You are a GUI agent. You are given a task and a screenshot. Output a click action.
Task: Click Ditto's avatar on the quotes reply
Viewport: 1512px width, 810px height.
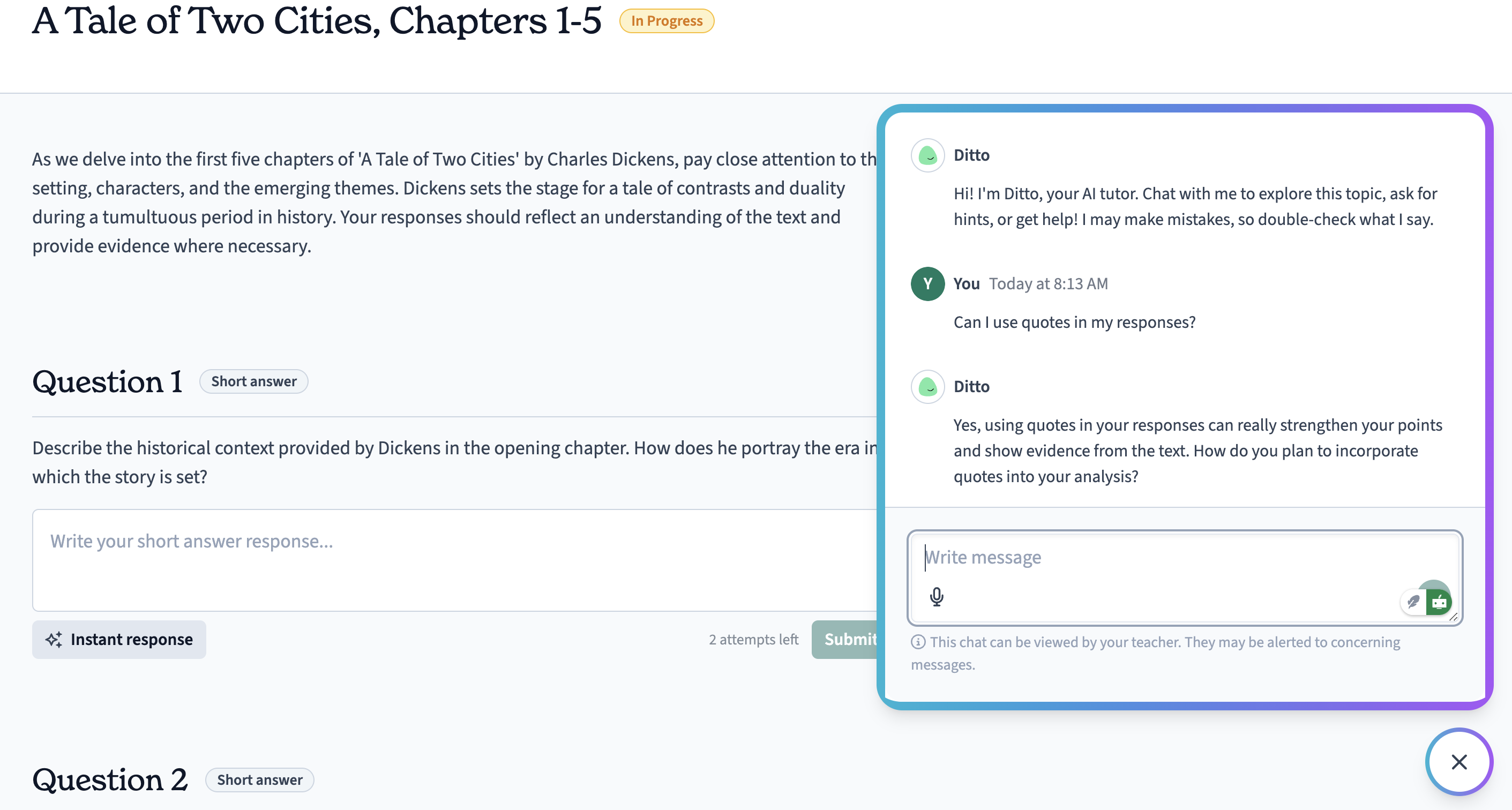(927, 387)
